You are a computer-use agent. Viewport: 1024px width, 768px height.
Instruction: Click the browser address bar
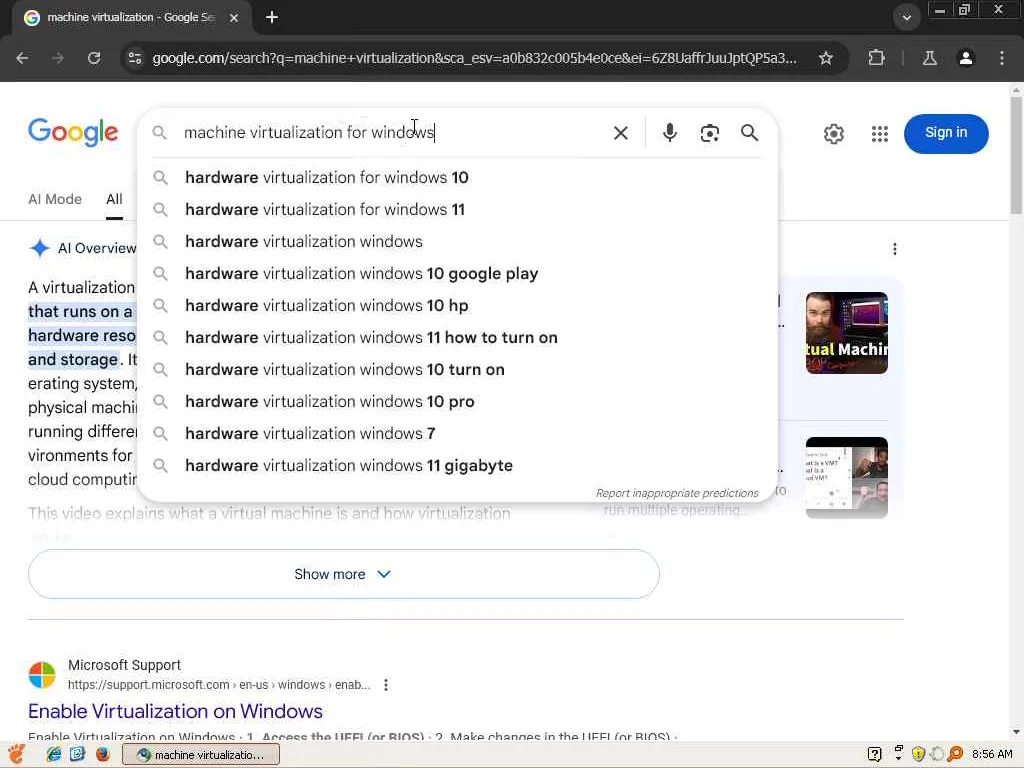[x=474, y=58]
